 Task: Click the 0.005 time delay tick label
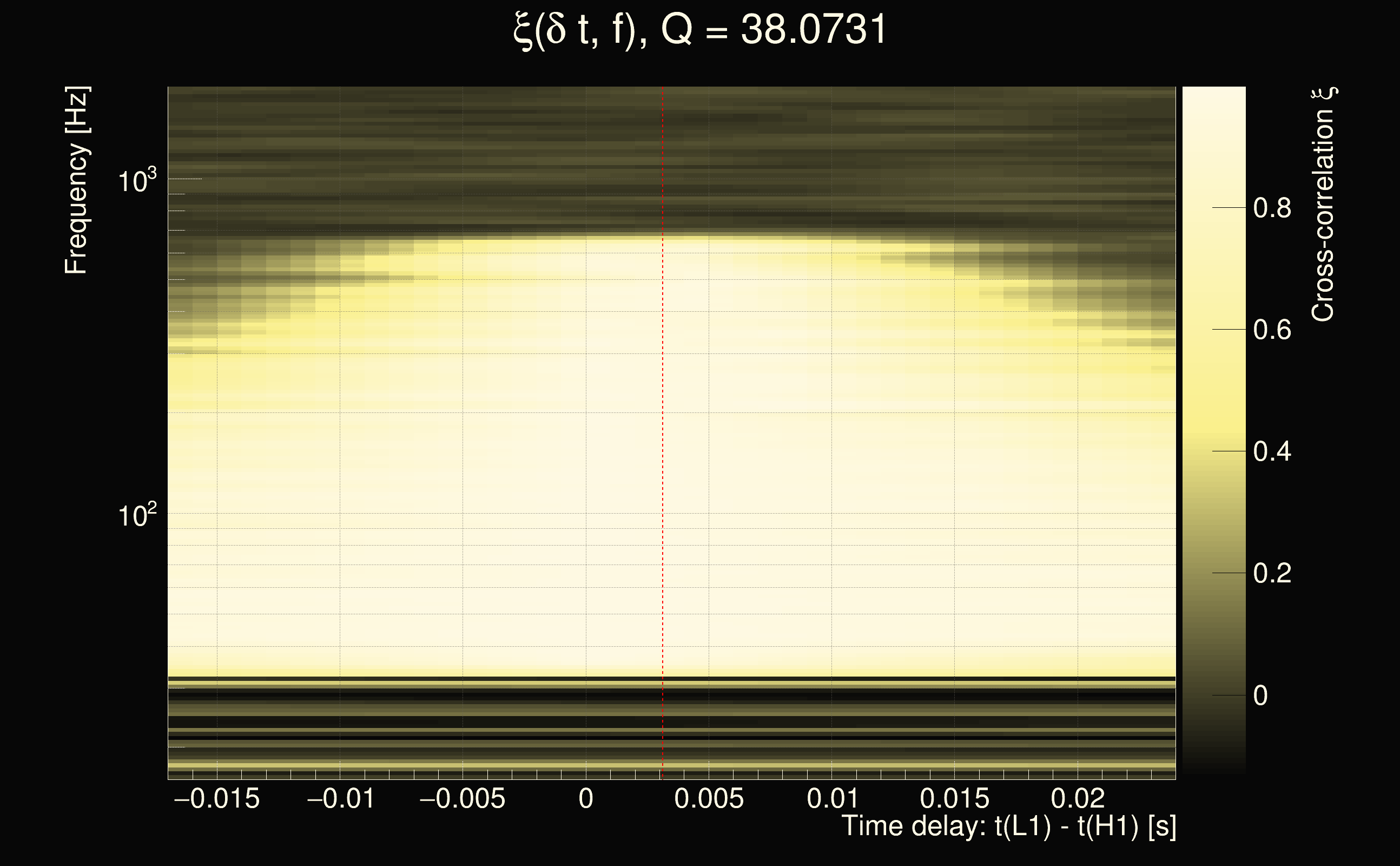[709, 799]
